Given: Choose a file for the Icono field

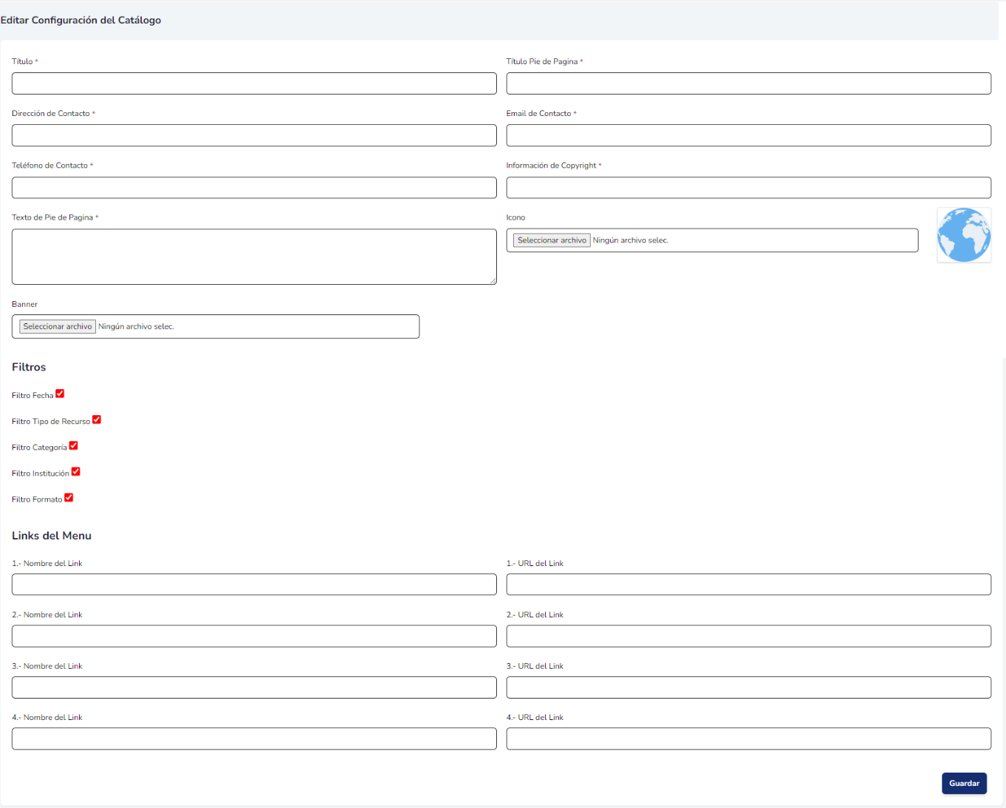Looking at the screenshot, I should (551, 240).
